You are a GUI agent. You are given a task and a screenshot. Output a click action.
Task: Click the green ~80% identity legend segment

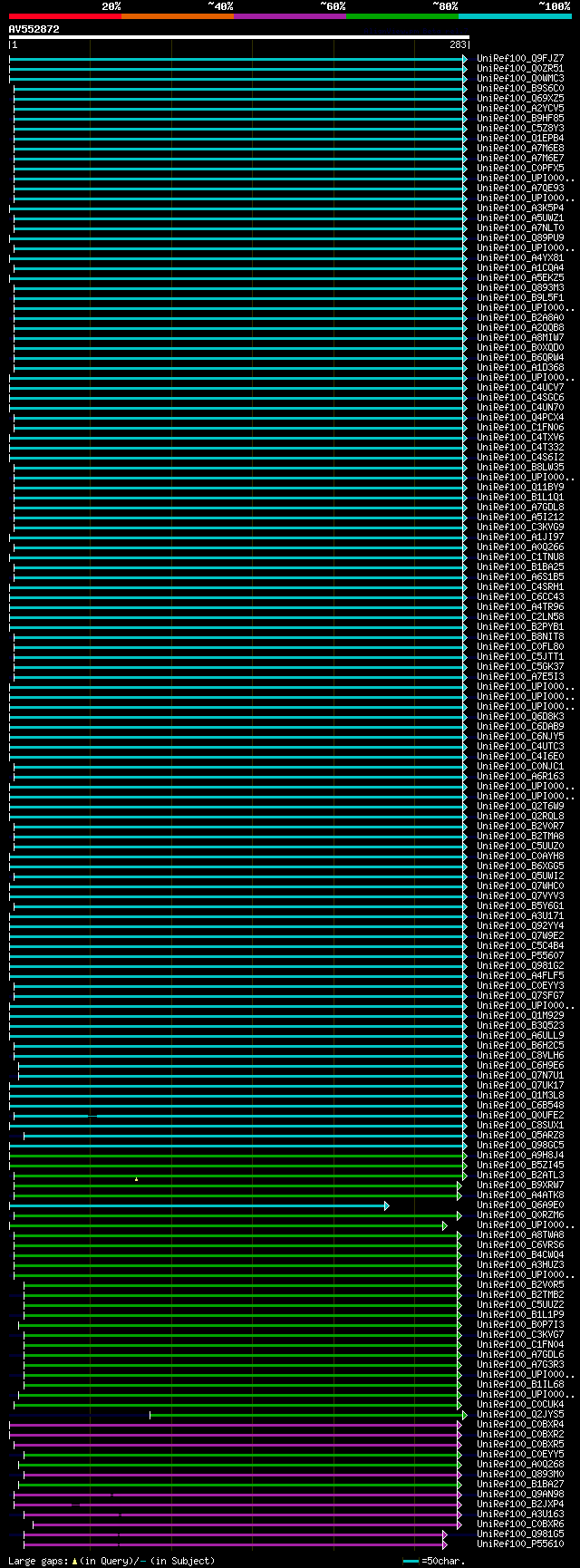(402, 15)
